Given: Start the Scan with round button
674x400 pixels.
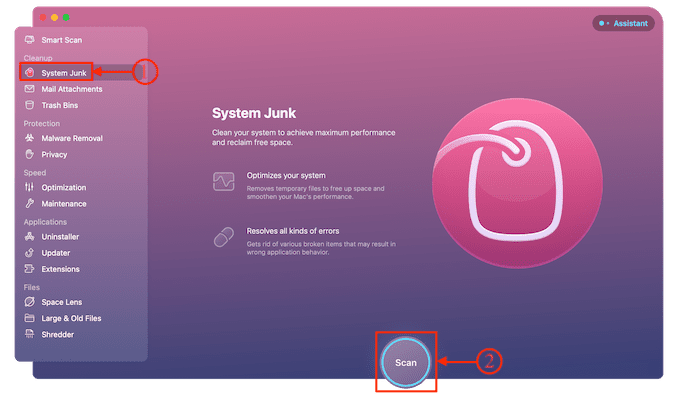Looking at the screenshot, I should tap(405, 362).
